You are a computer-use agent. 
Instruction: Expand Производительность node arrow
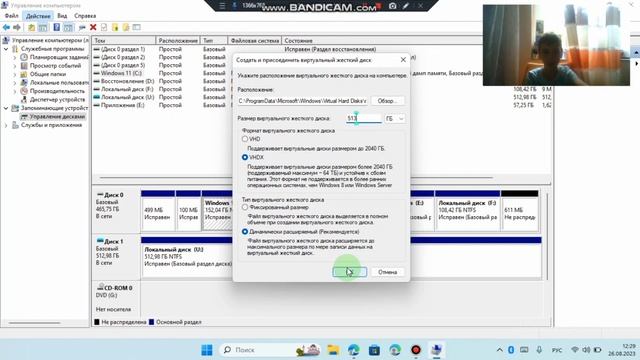(15, 91)
